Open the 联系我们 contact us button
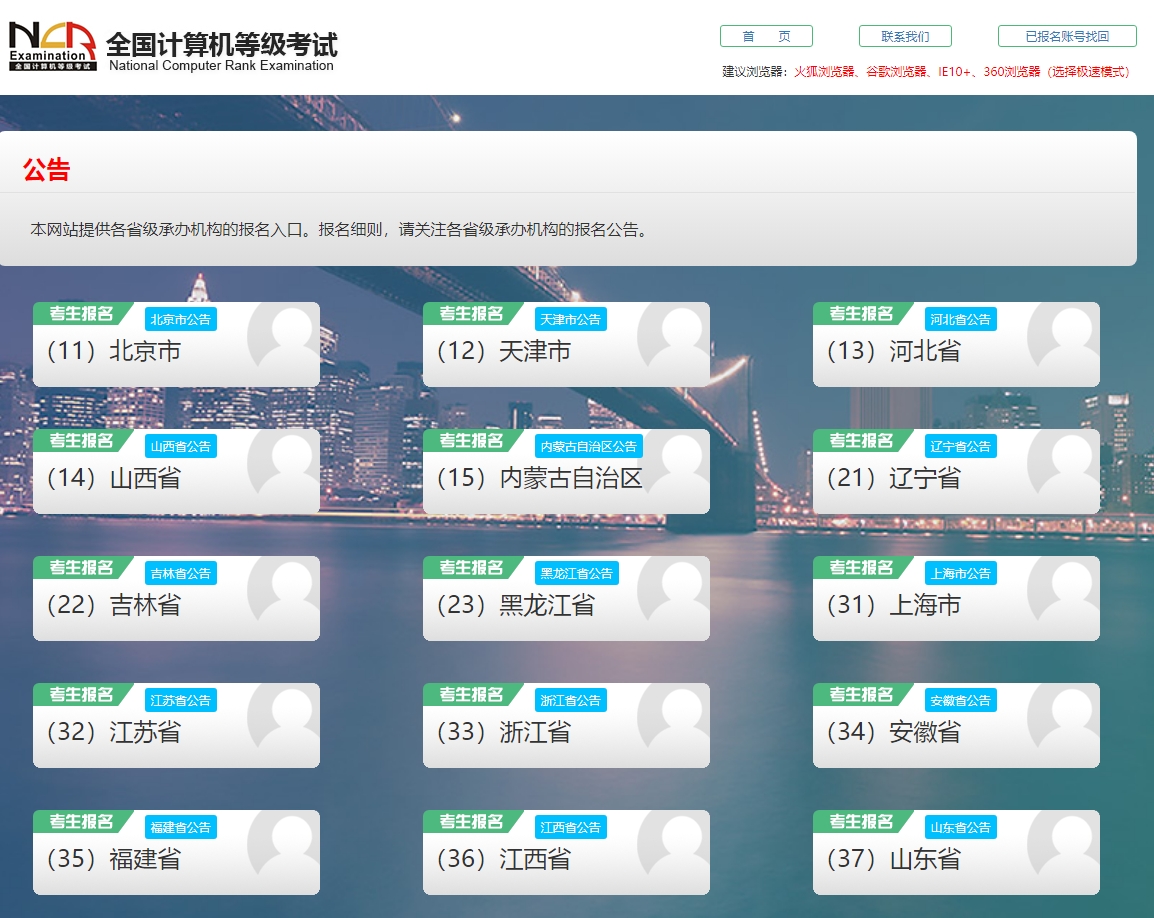 pos(905,36)
